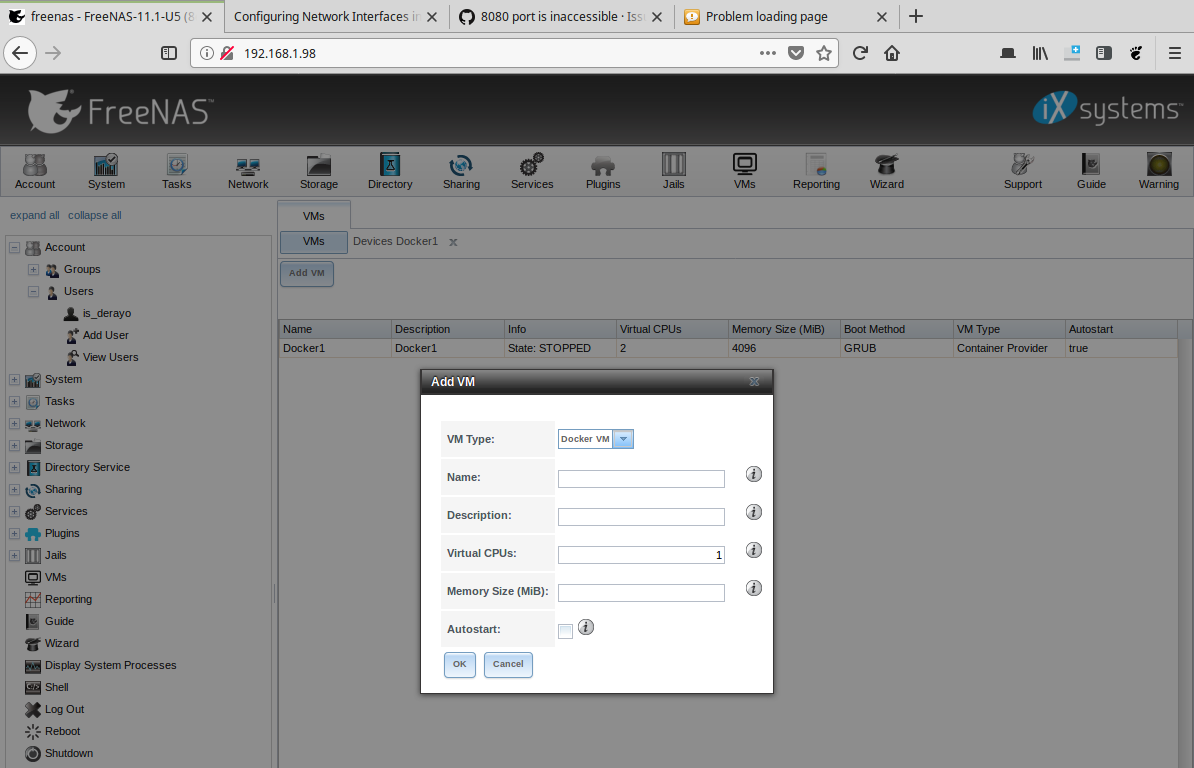This screenshot has width=1194, height=768.
Task: Open the System toolbar icon
Action: (x=106, y=171)
